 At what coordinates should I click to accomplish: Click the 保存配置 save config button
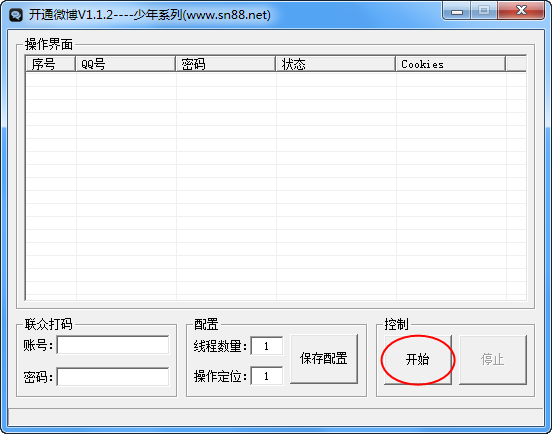tap(324, 359)
